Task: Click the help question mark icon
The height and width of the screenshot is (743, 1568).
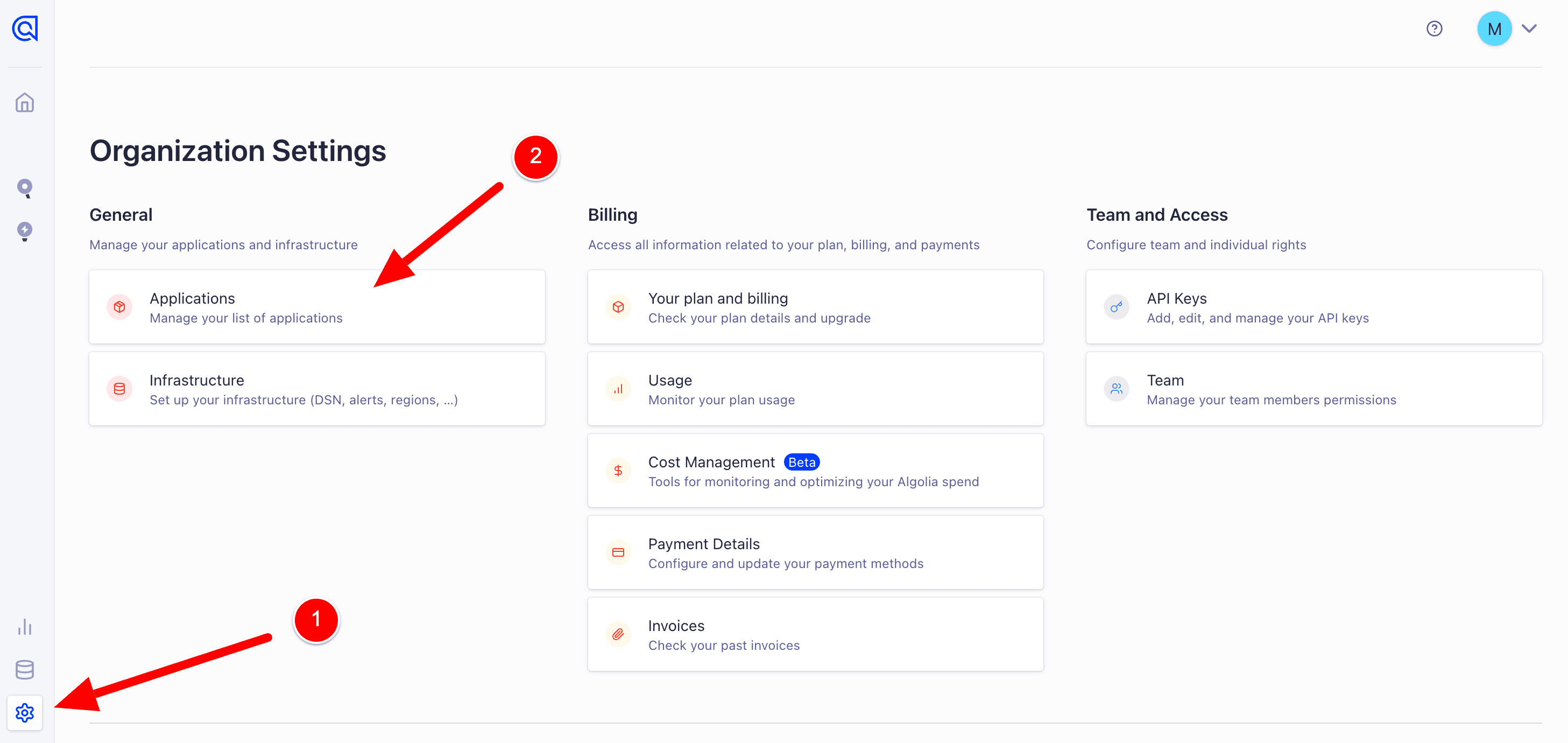Action: (1434, 29)
